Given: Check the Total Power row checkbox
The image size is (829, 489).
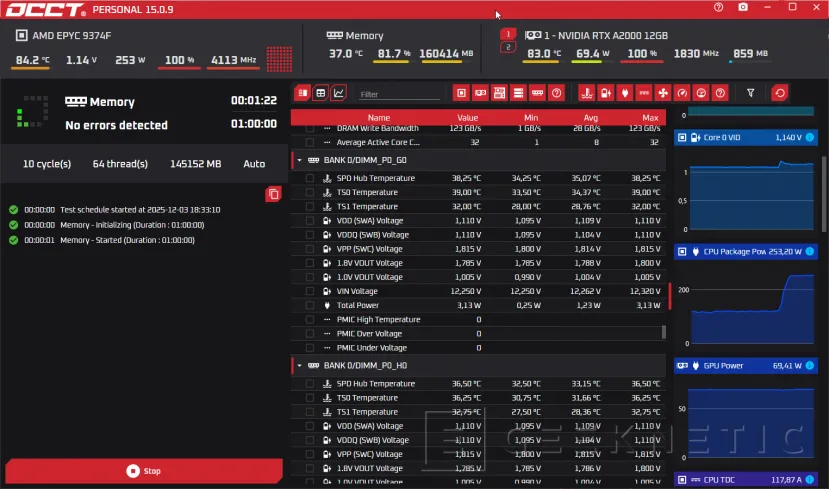Looking at the screenshot, I should [310, 305].
